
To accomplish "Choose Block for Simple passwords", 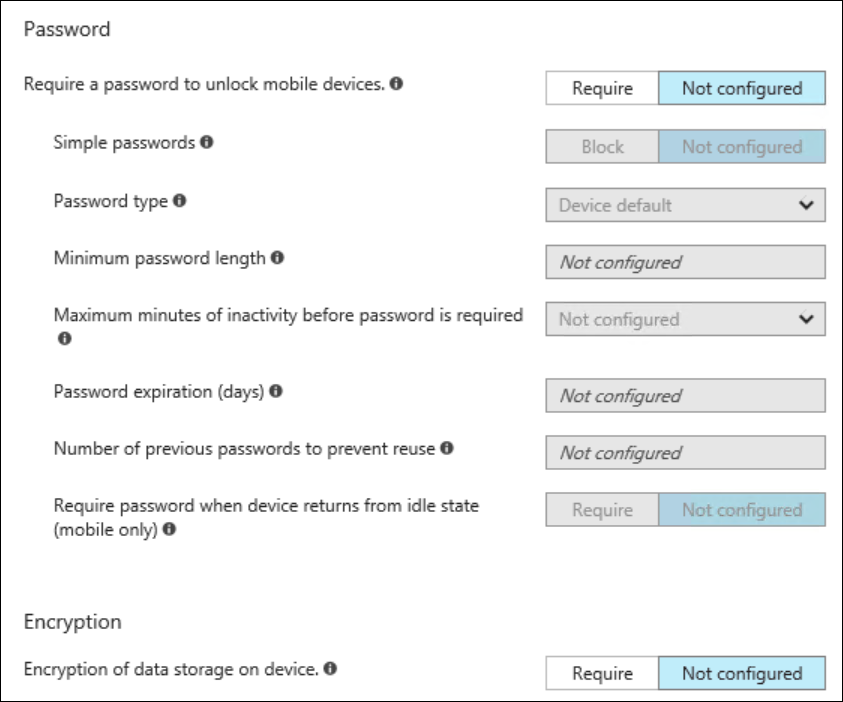I will (602, 146).
